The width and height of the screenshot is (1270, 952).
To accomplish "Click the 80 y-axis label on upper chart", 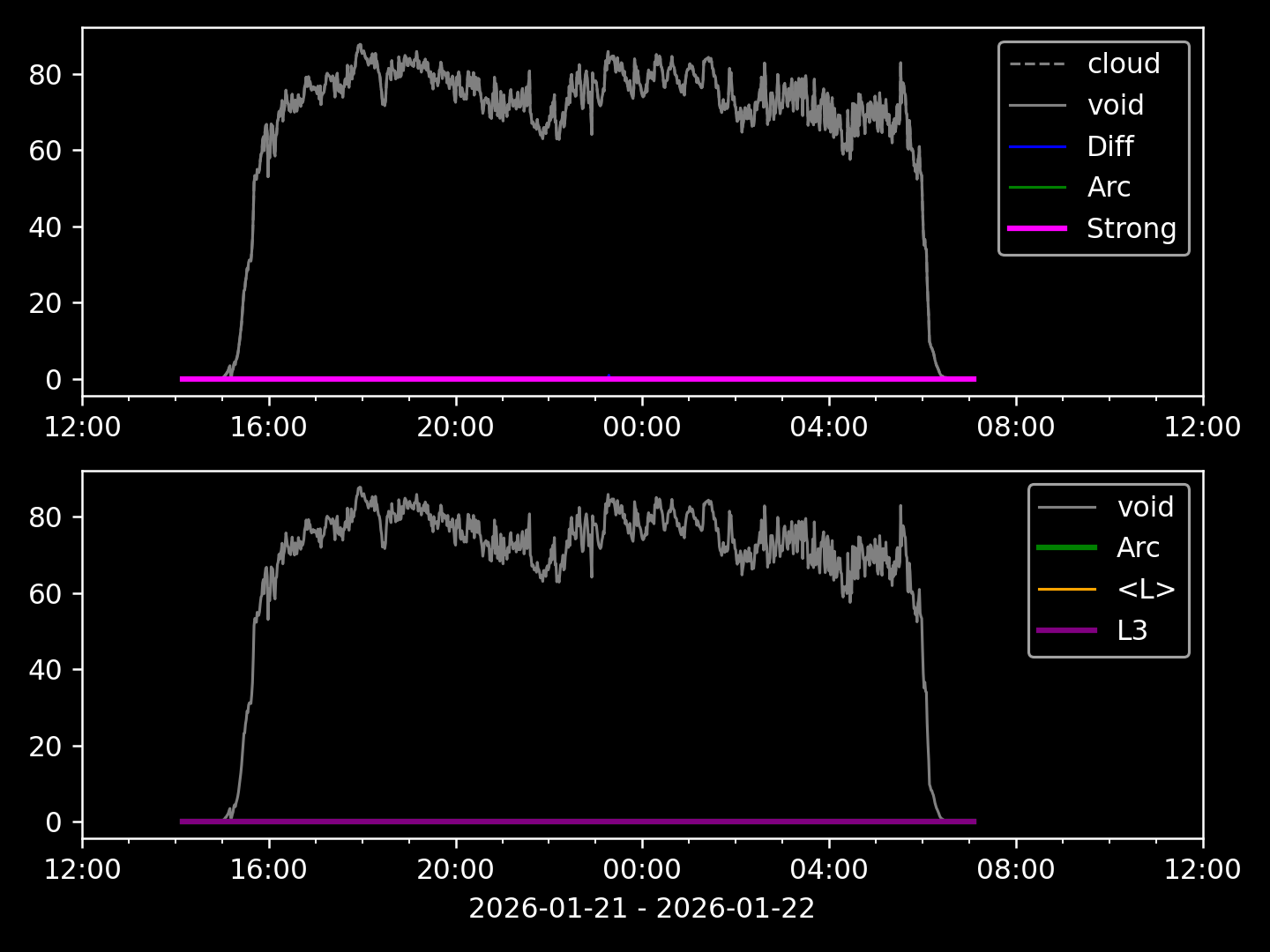I will (x=44, y=75).
